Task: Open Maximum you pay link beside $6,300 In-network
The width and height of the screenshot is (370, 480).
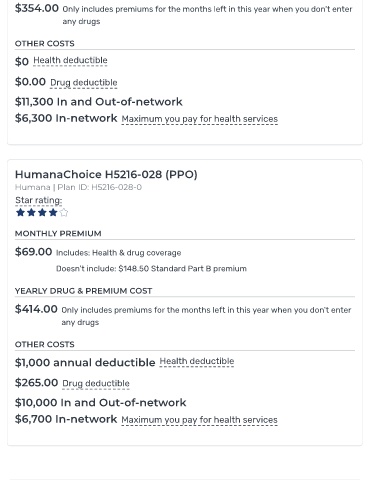Action: [x=200, y=119]
